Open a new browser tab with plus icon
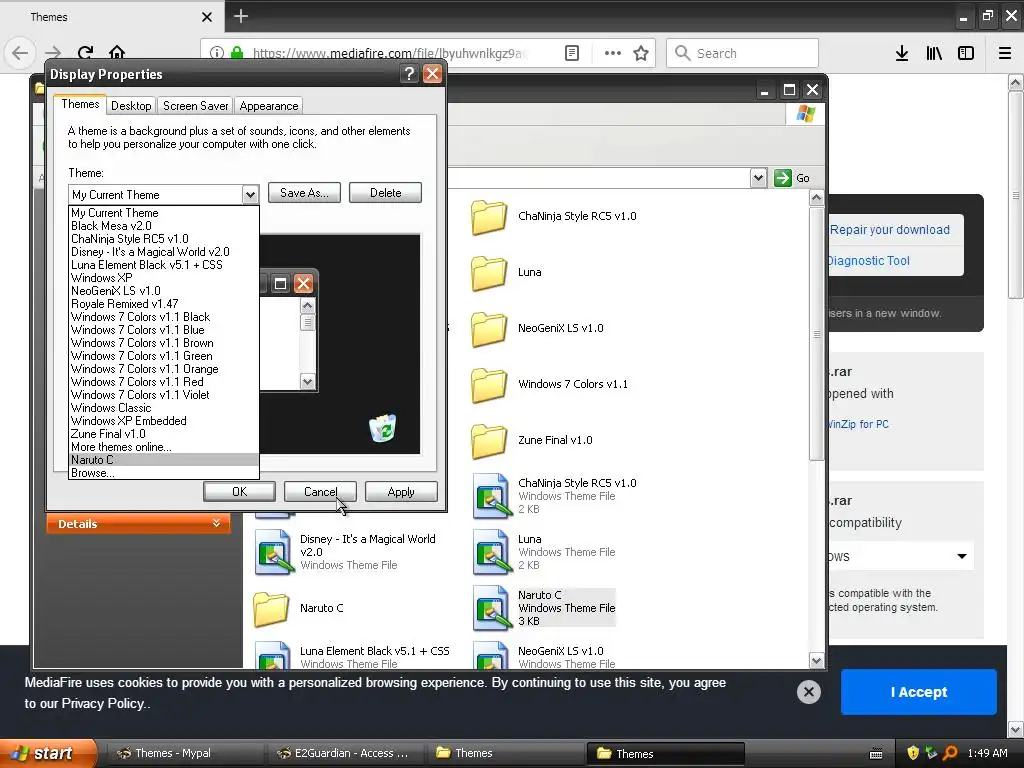 pos(240,16)
